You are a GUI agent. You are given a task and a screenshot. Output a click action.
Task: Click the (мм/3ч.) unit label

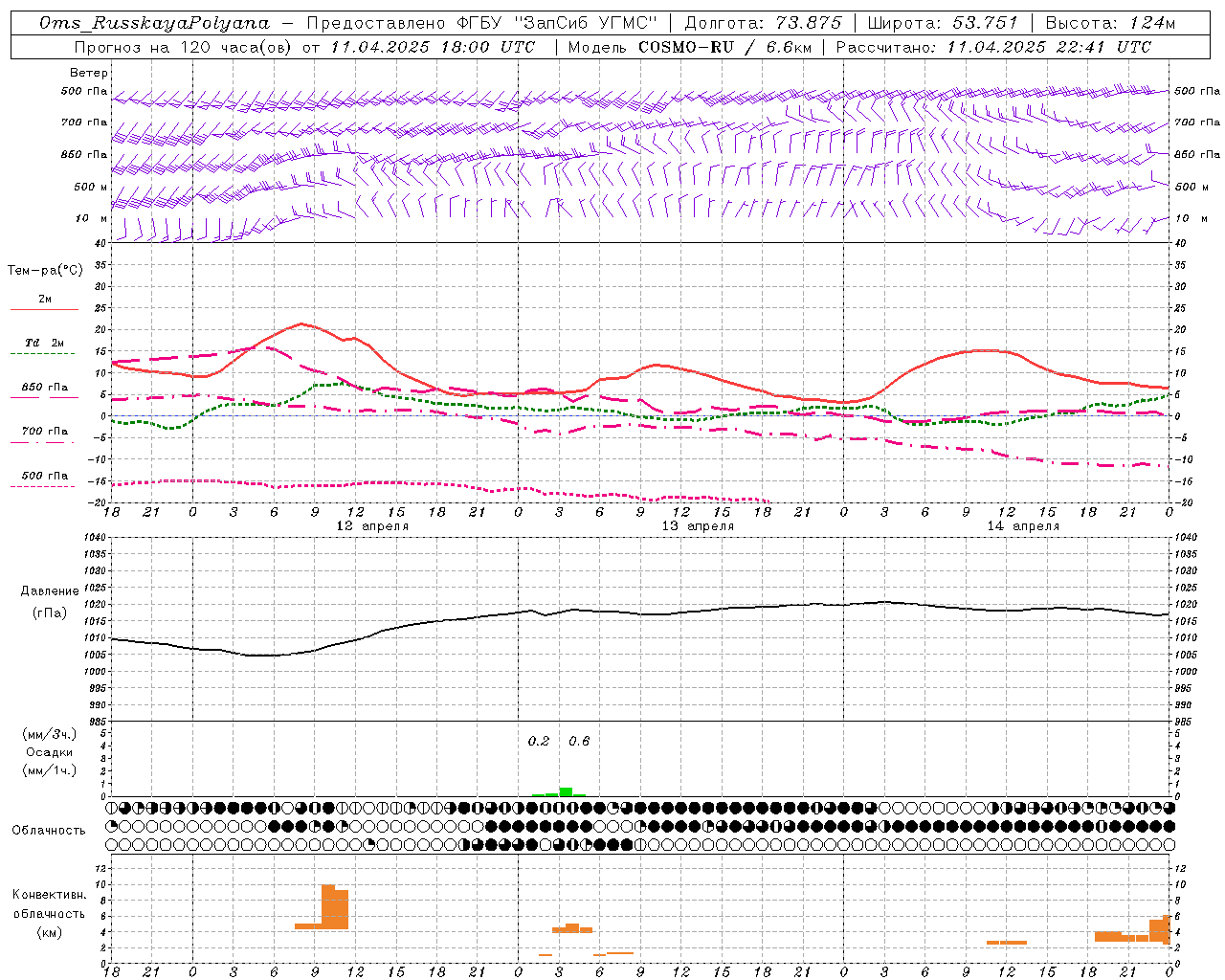(x=49, y=734)
